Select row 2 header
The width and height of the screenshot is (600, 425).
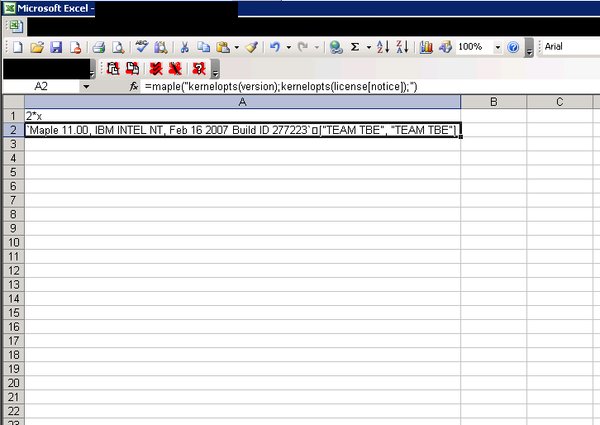pos(13,130)
